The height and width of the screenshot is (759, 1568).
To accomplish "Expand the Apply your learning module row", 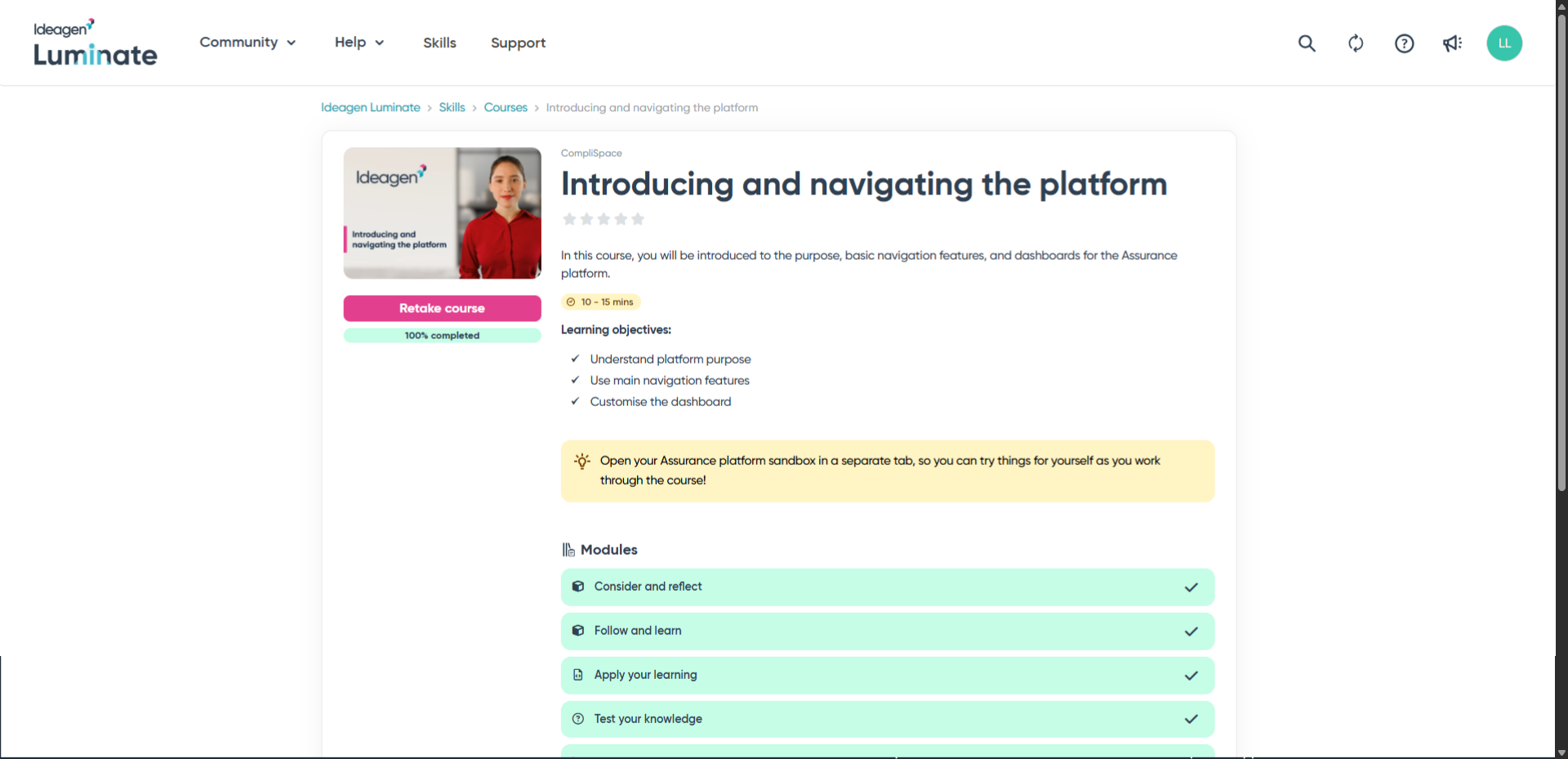I will [887, 676].
